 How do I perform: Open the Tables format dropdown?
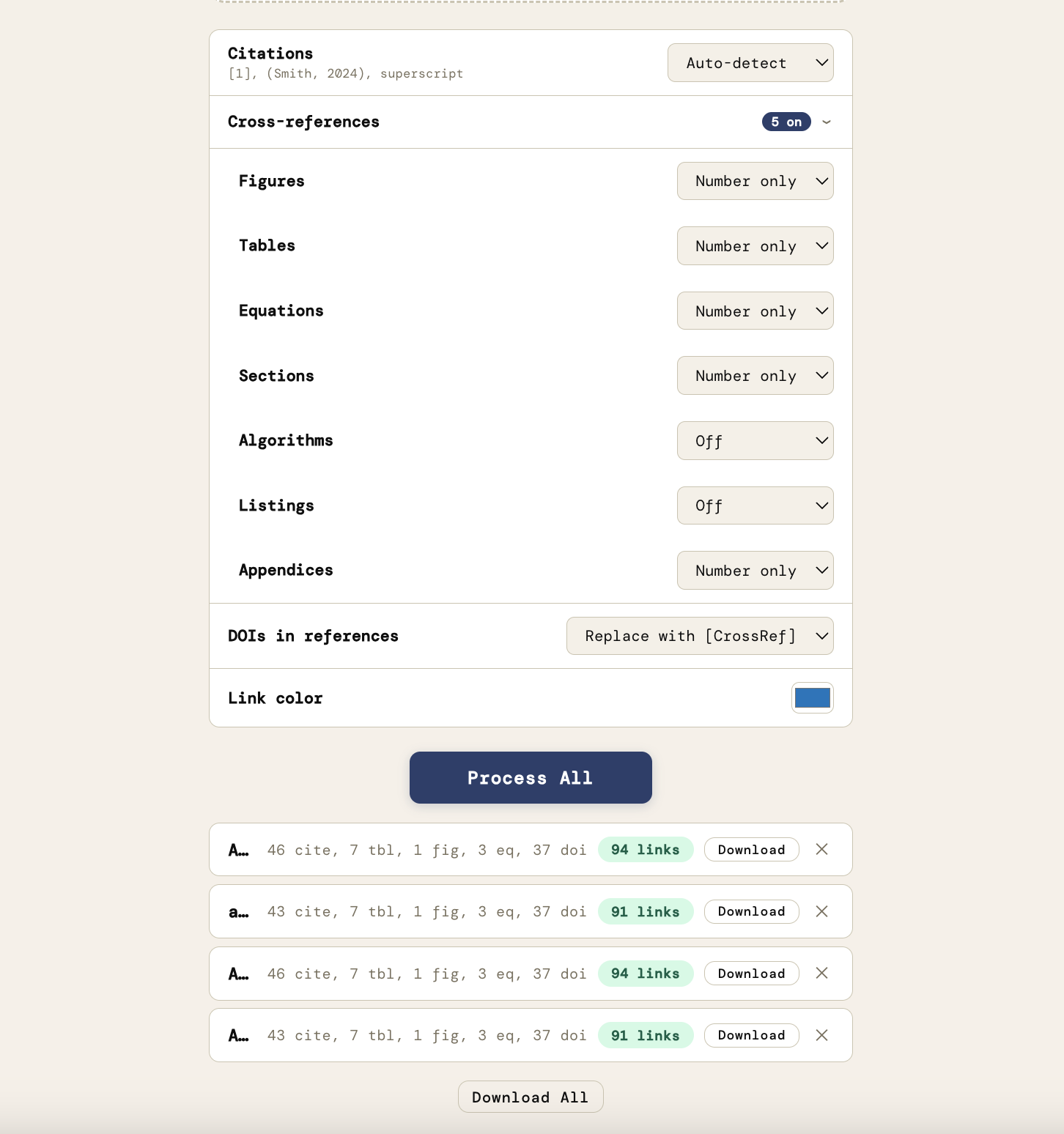click(x=755, y=246)
